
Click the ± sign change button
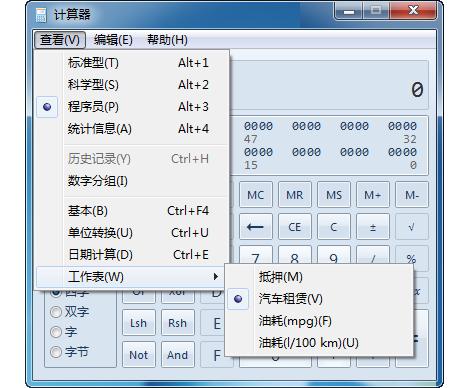point(373,227)
